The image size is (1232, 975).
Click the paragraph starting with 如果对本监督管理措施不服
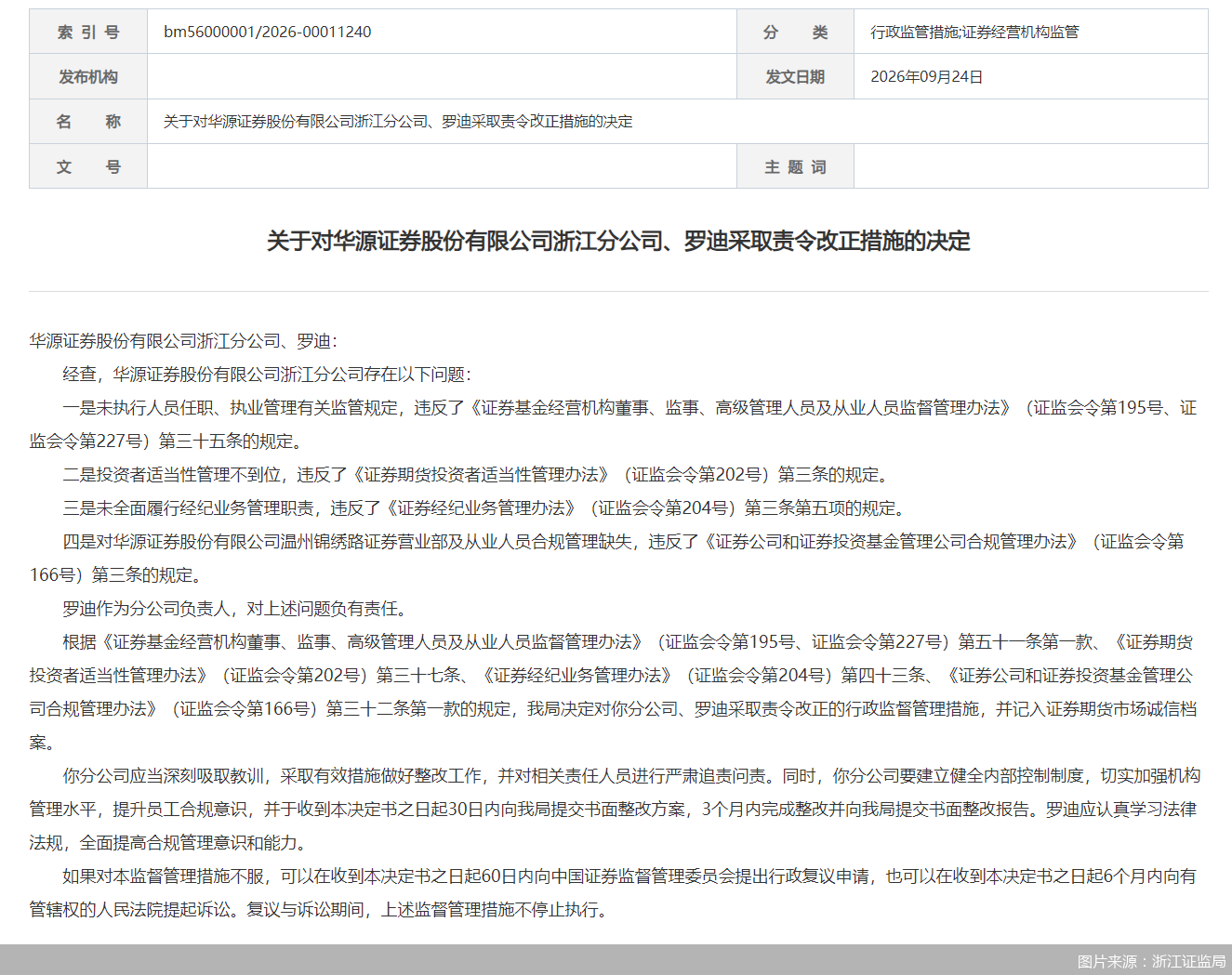[614, 893]
